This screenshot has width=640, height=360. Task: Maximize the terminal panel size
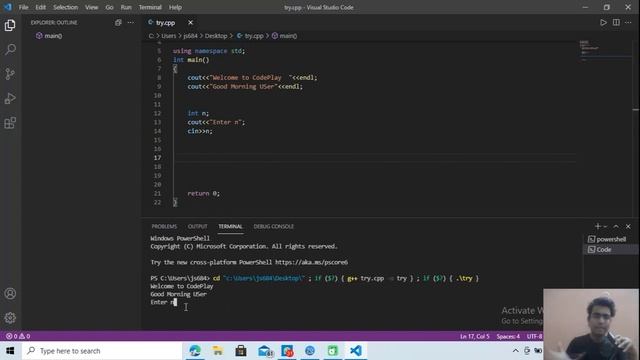coord(616,226)
